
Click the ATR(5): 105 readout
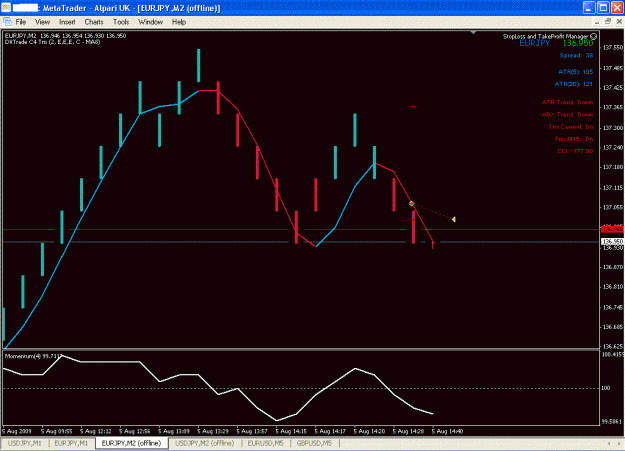pyautogui.click(x=575, y=72)
